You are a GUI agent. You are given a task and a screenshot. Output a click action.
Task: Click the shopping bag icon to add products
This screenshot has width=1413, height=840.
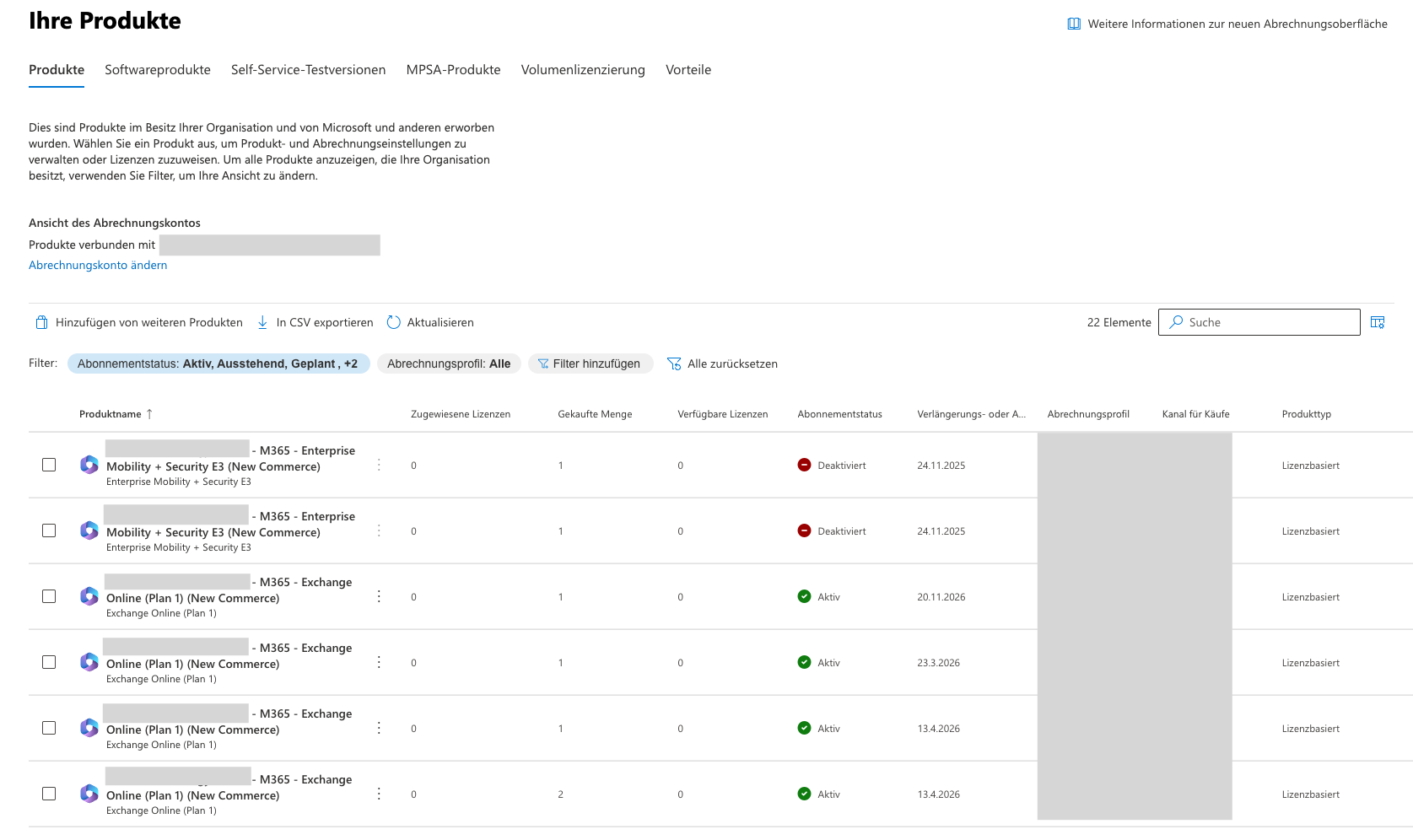click(41, 322)
